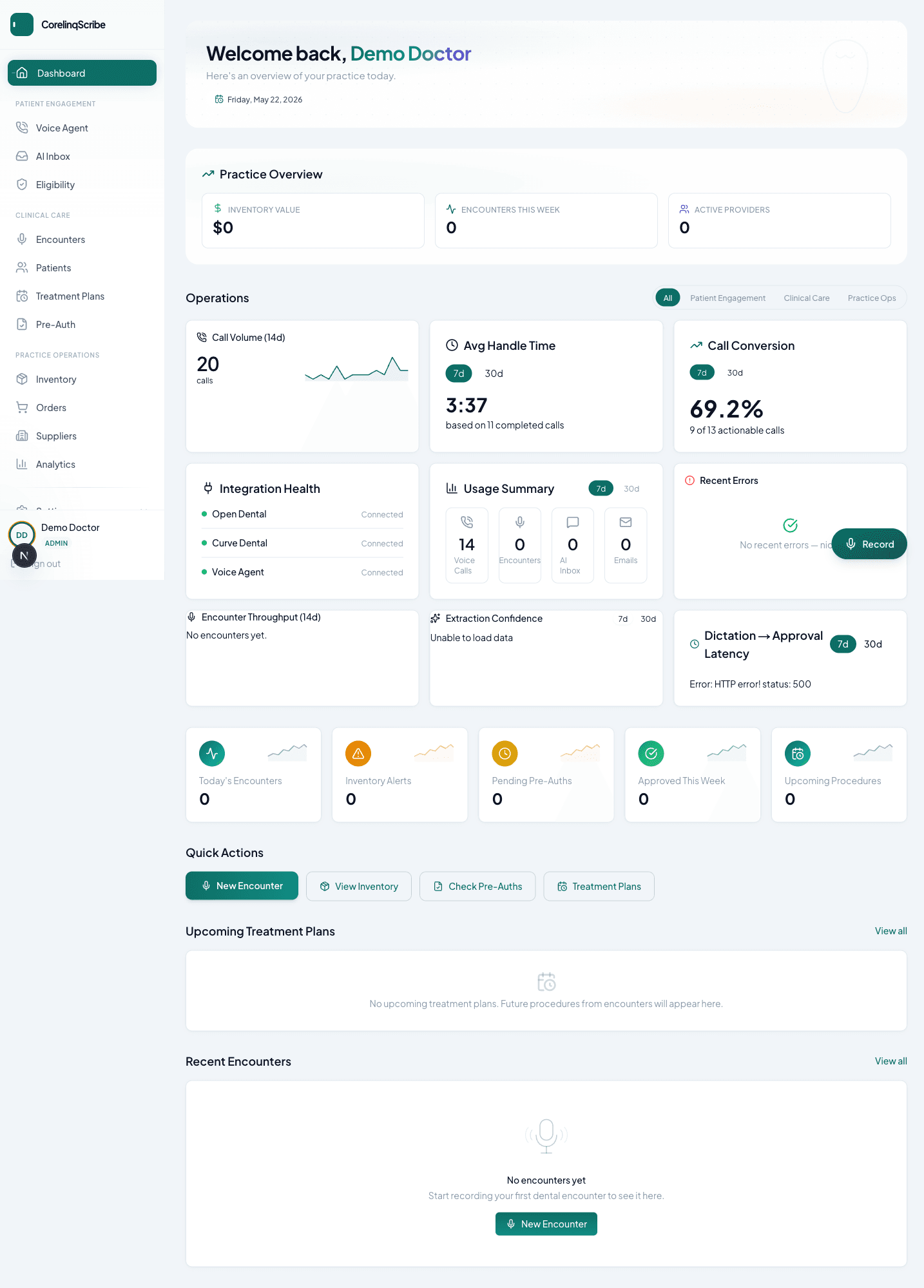This screenshot has height=1288, width=924.
Task: Filter operations by Practice Ops
Action: 871,298
